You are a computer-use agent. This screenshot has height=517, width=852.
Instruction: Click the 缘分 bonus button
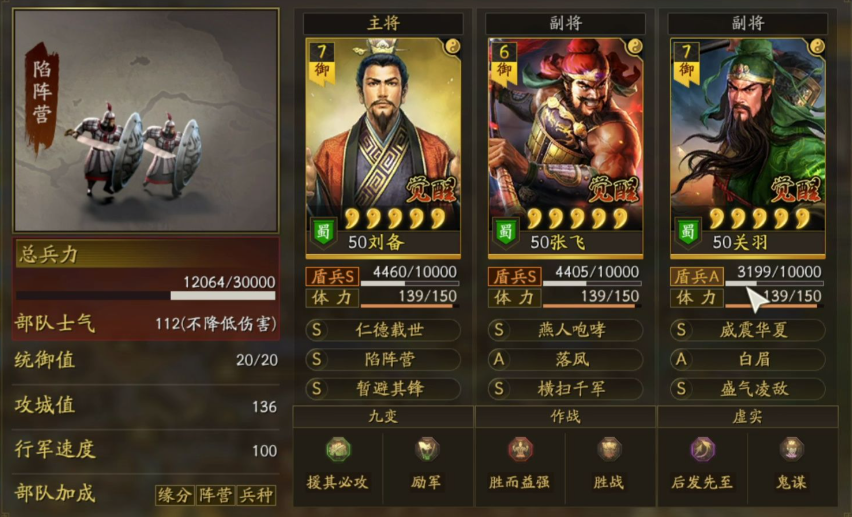click(174, 495)
